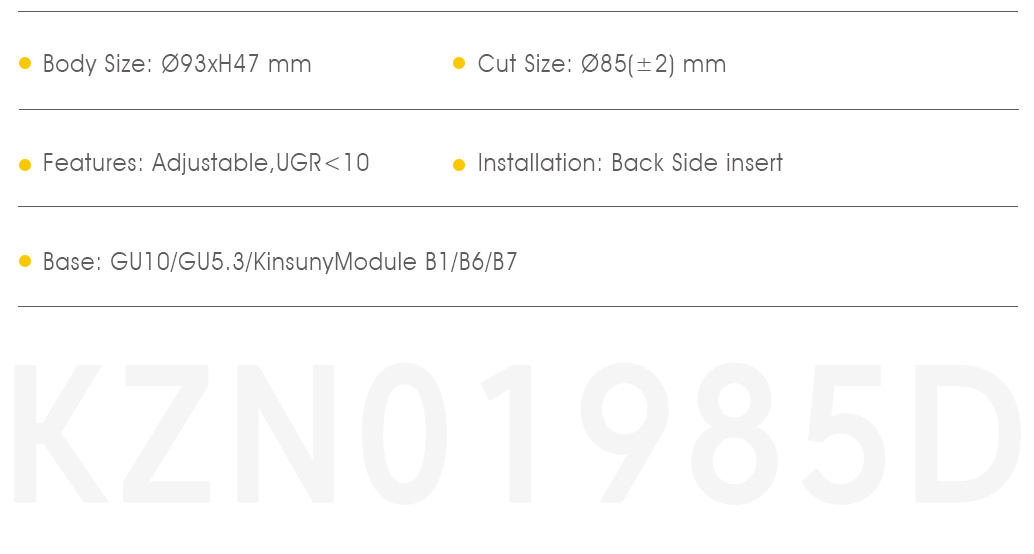Click the yellow bullet beside Cut Size

(459, 63)
